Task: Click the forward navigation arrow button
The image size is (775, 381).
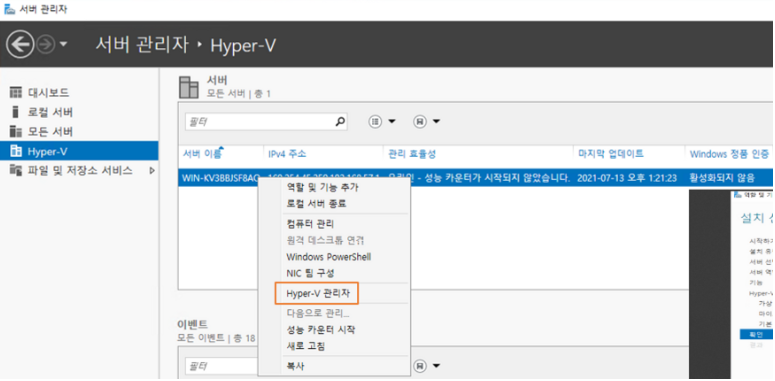Action: click(x=46, y=45)
